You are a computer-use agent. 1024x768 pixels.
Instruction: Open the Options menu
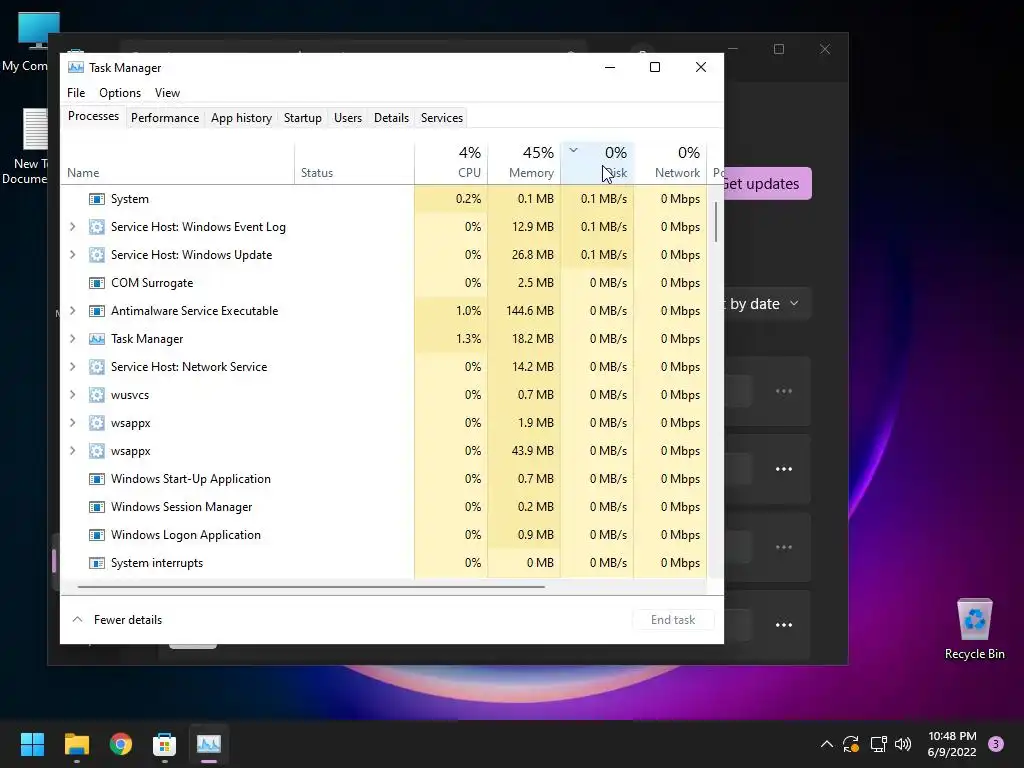coord(120,93)
